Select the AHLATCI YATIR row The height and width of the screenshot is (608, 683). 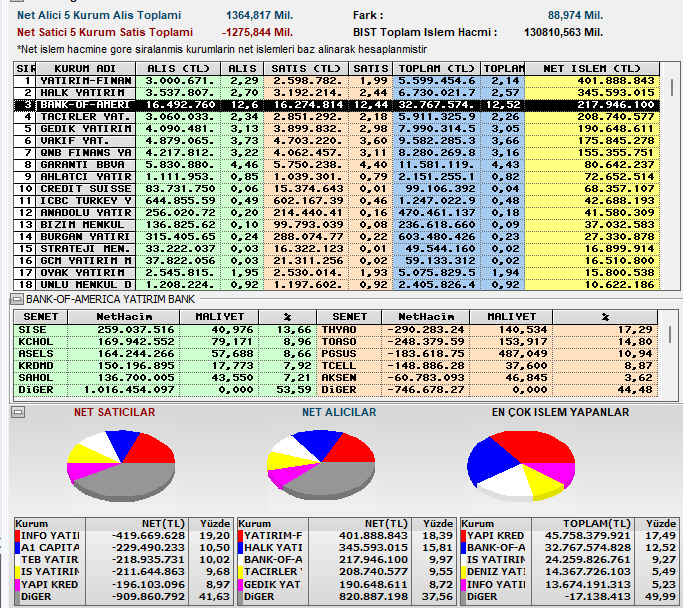click(336, 177)
